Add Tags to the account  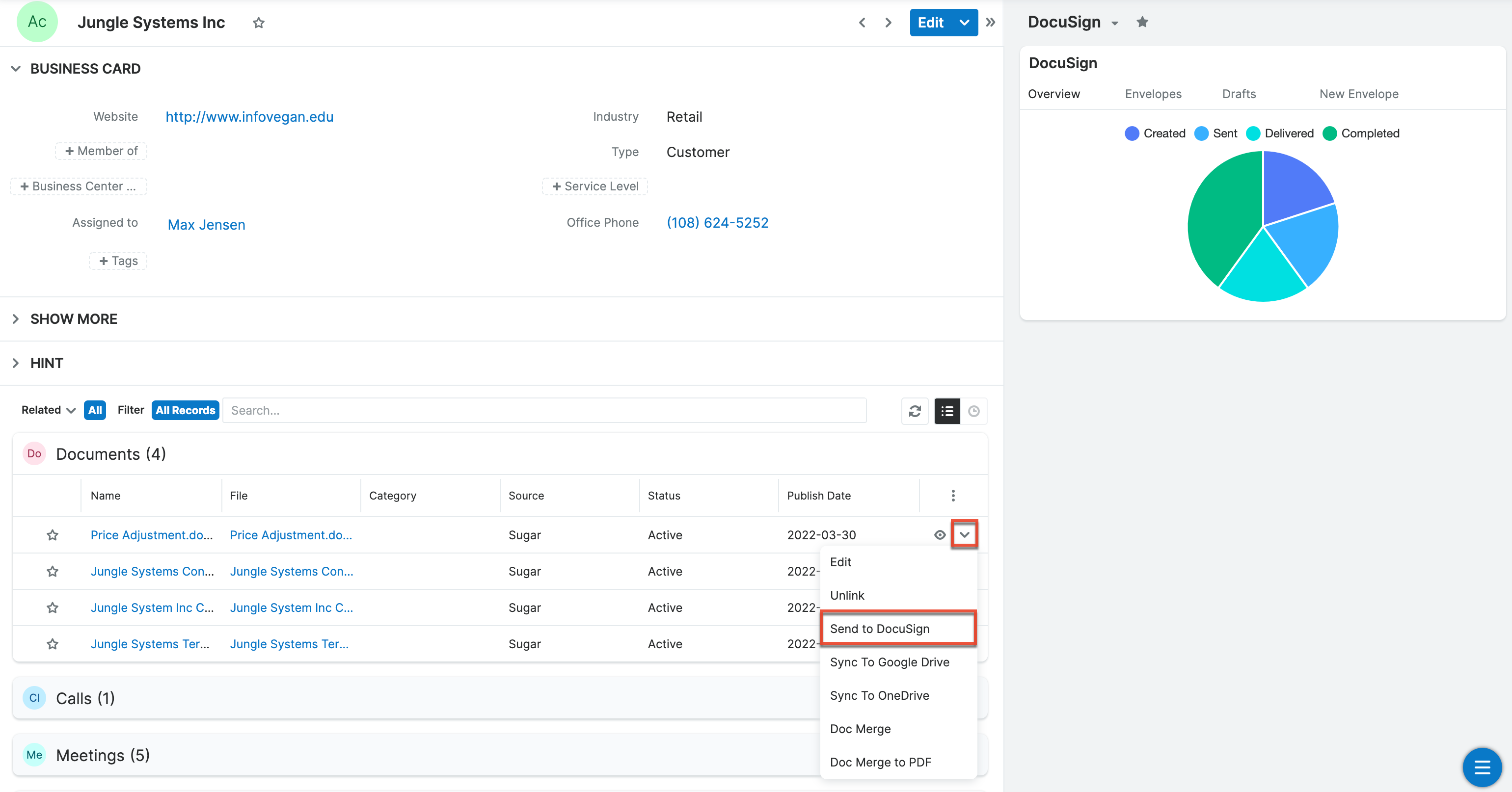[x=118, y=261]
